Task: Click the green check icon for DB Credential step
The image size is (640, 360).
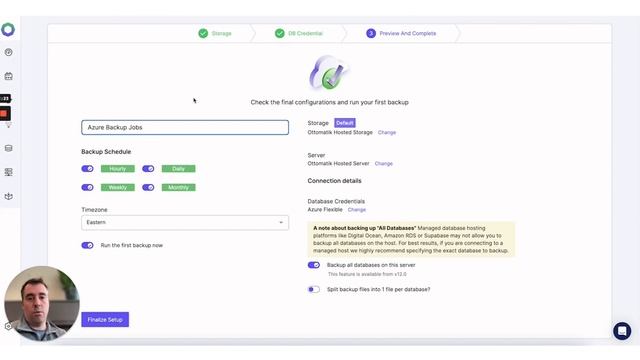Action: (x=280, y=33)
